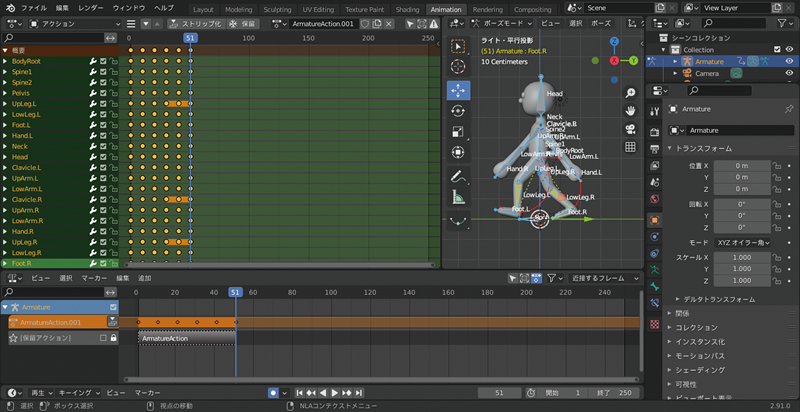The height and width of the screenshot is (412, 800).
Task: Select the Measure tool
Action: 458,196
